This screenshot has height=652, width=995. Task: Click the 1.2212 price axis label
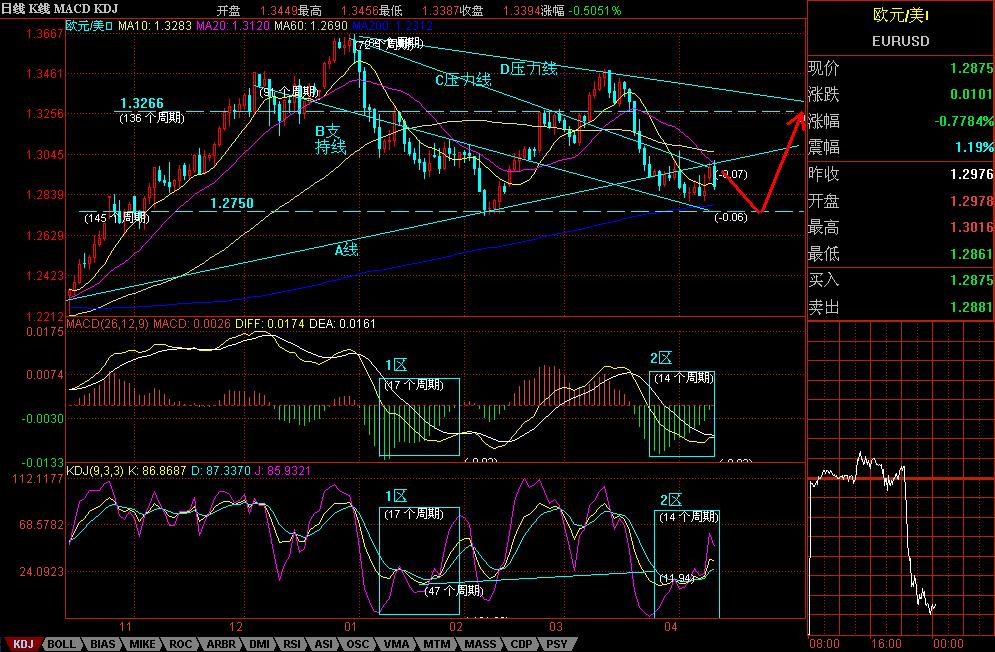(x=44, y=316)
